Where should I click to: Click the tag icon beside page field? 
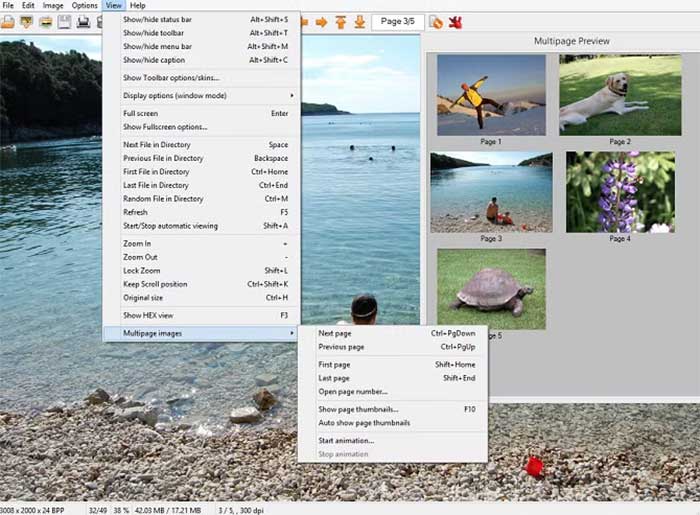436,21
